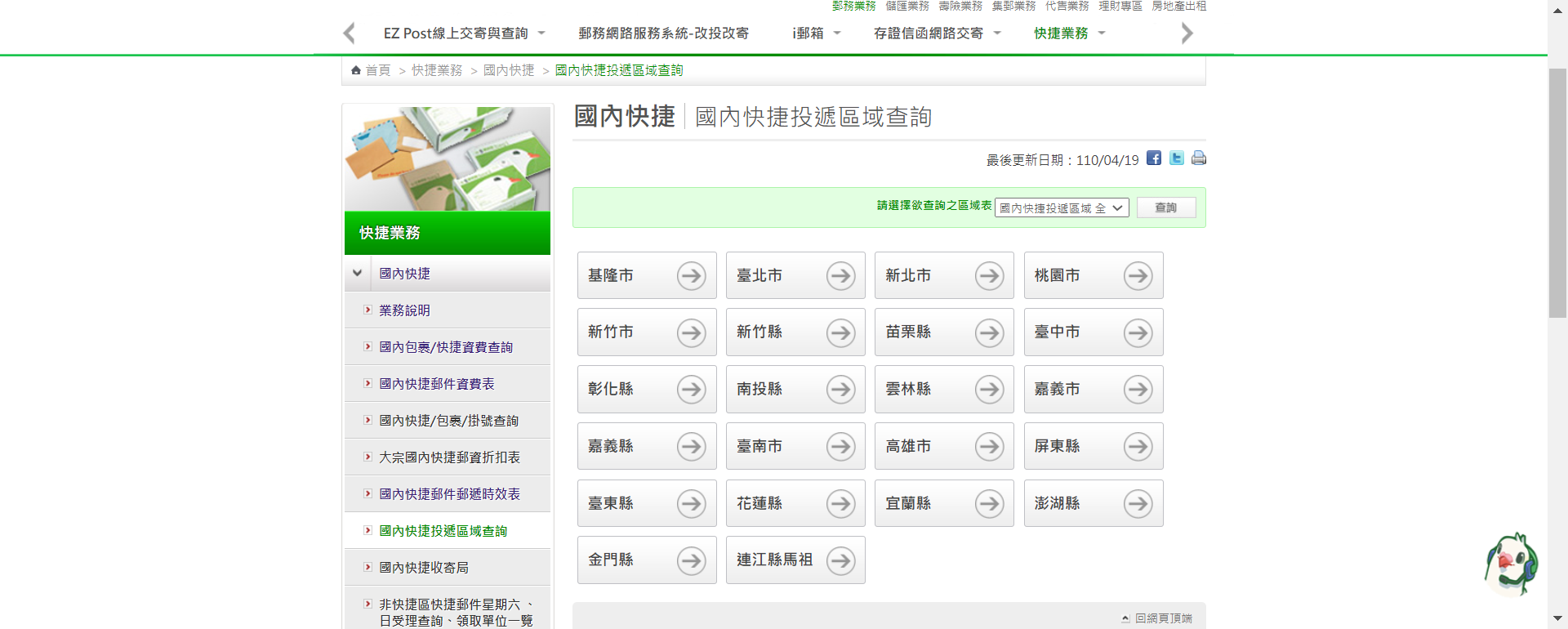Click the printer icon
This screenshot has width=1568, height=629.
pos(1198,158)
